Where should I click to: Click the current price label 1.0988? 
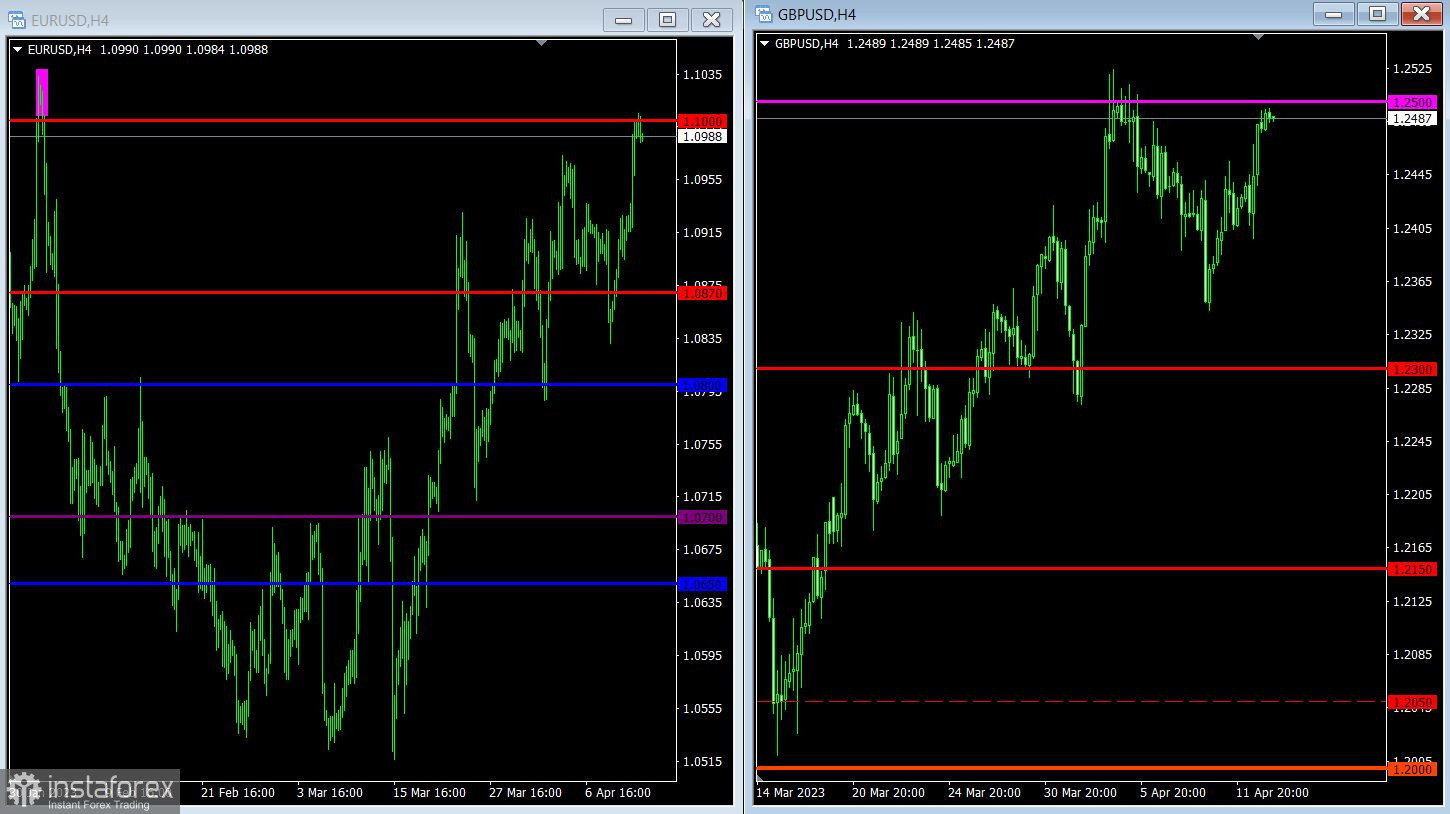tap(702, 136)
